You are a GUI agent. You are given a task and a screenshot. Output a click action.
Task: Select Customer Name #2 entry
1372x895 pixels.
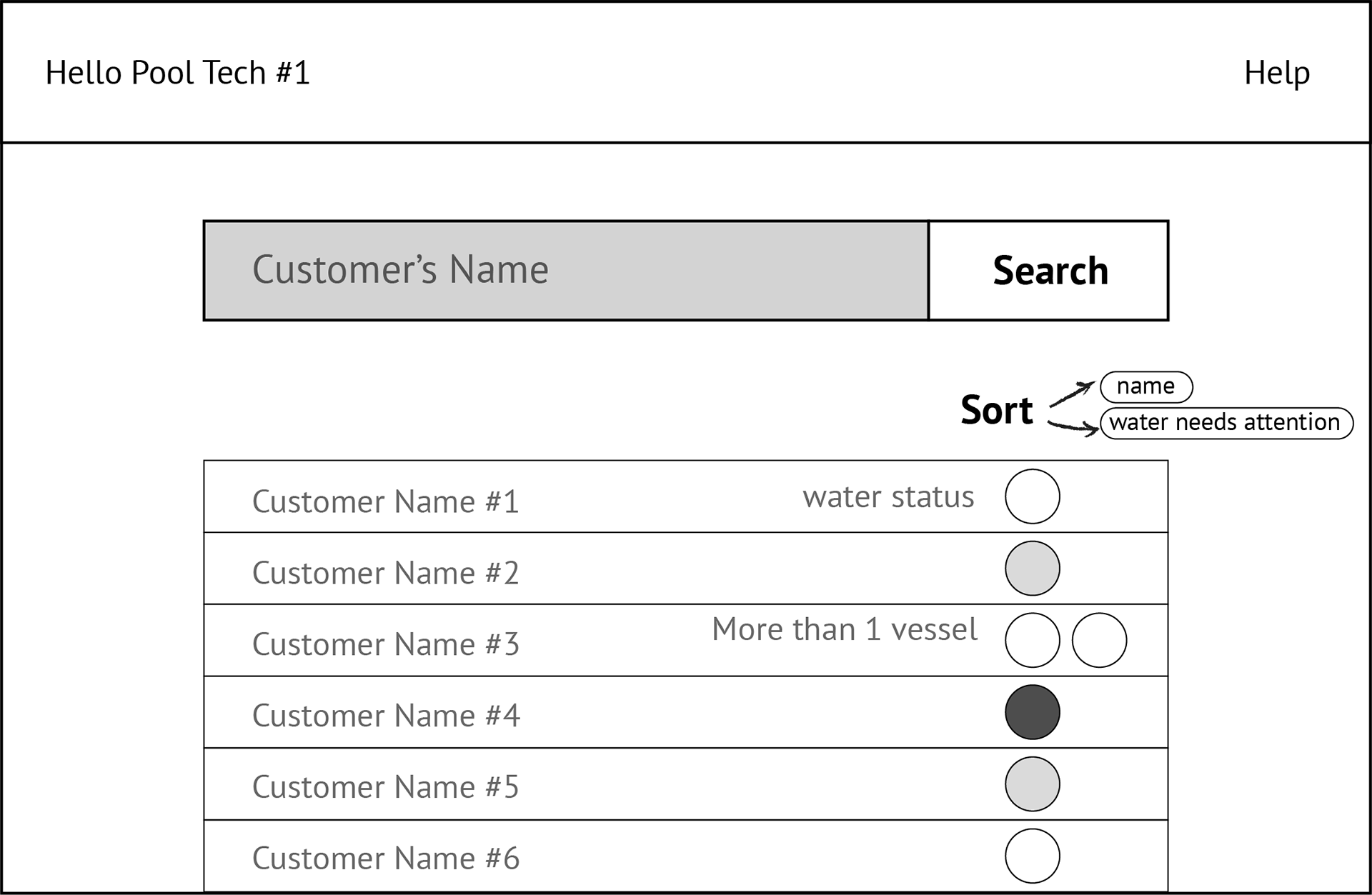[x=385, y=573]
